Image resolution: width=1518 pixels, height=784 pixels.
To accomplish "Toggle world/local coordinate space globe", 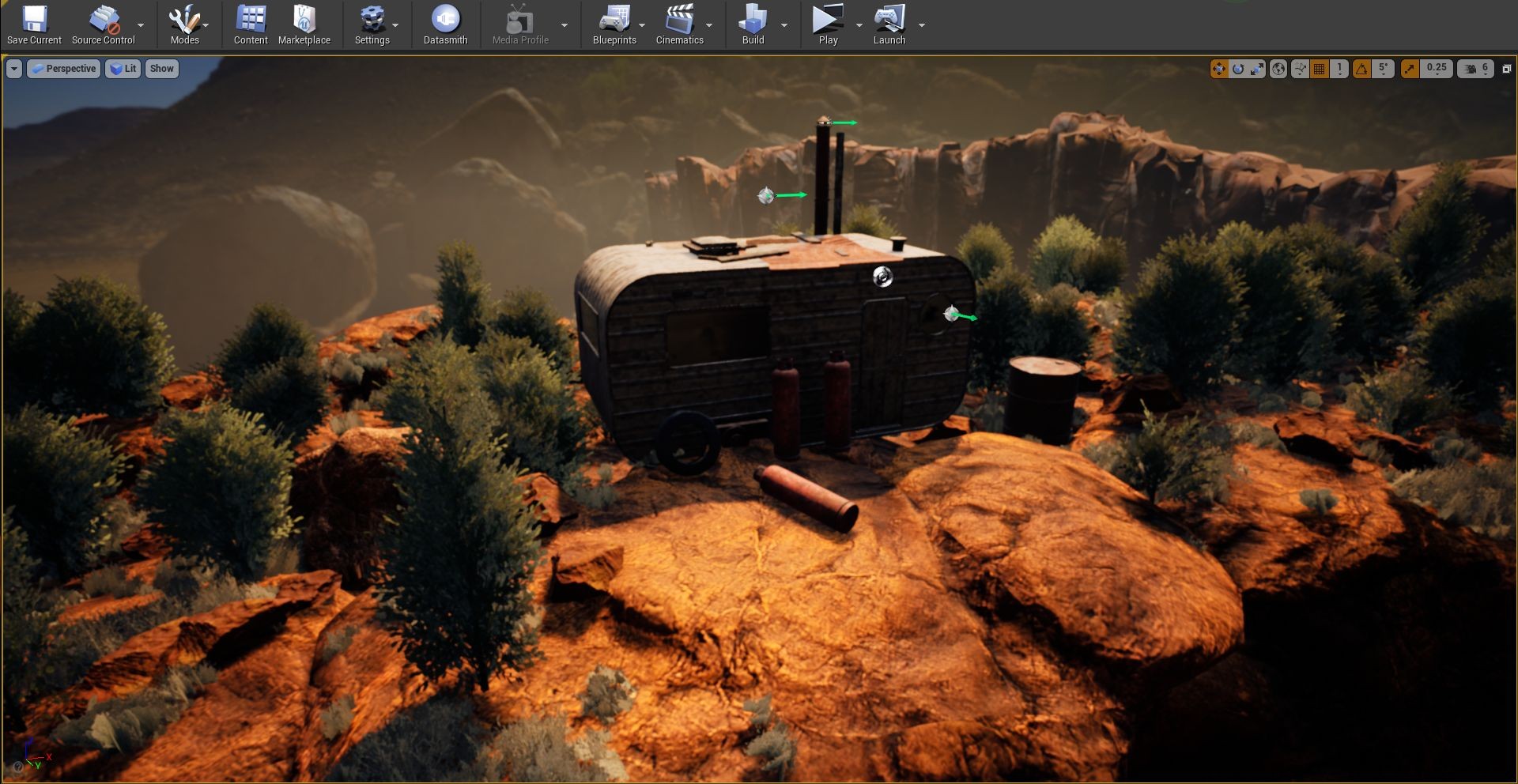I will point(1278,69).
